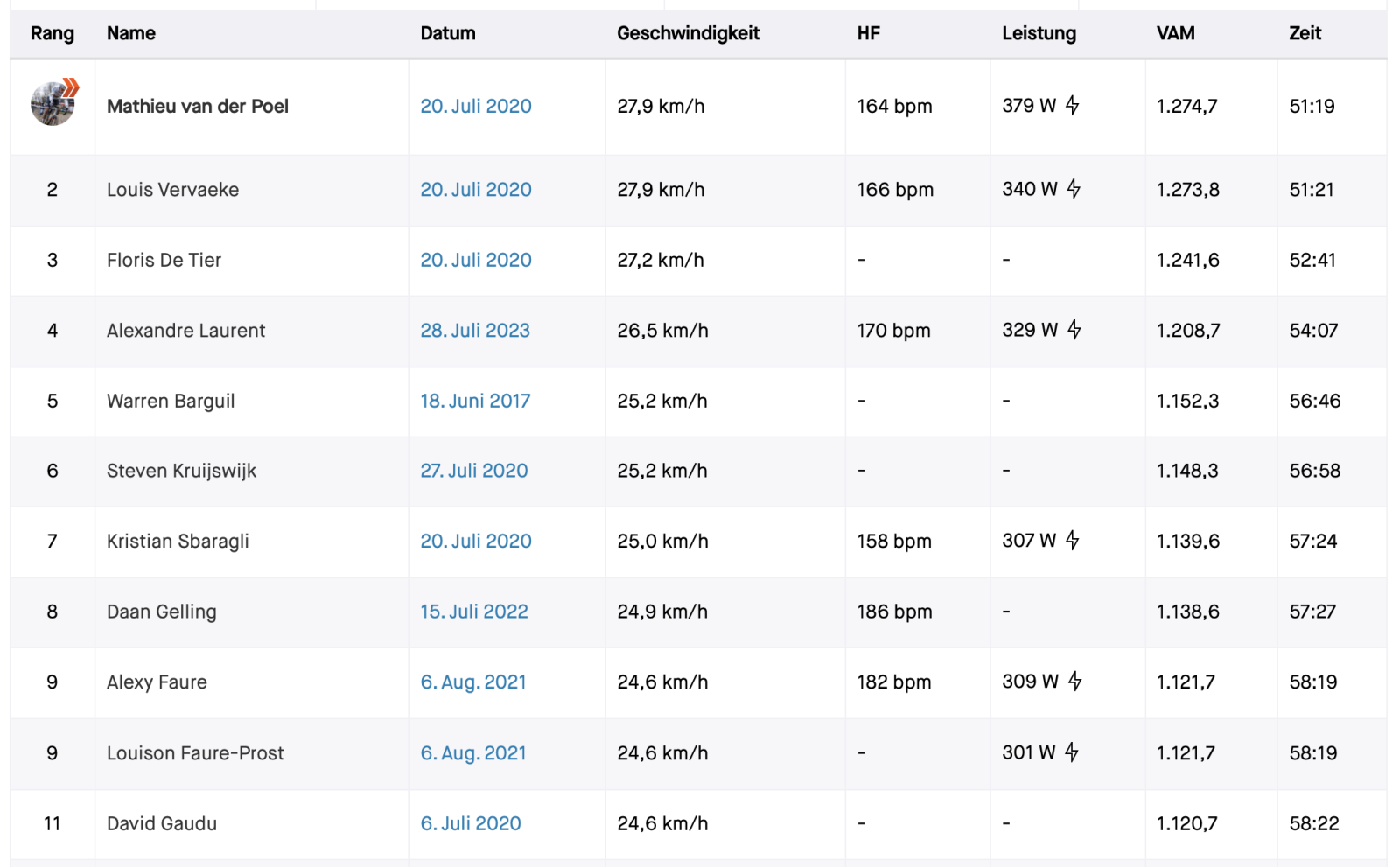Screen dimensions: 1400x867
Task: Select the Mathieu van der Poel name
Action: (198, 107)
